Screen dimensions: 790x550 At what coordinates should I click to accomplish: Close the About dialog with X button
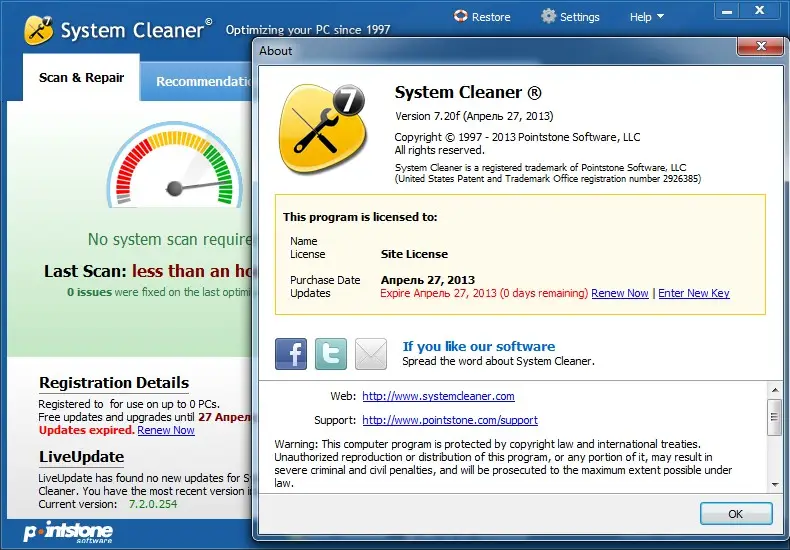761,46
